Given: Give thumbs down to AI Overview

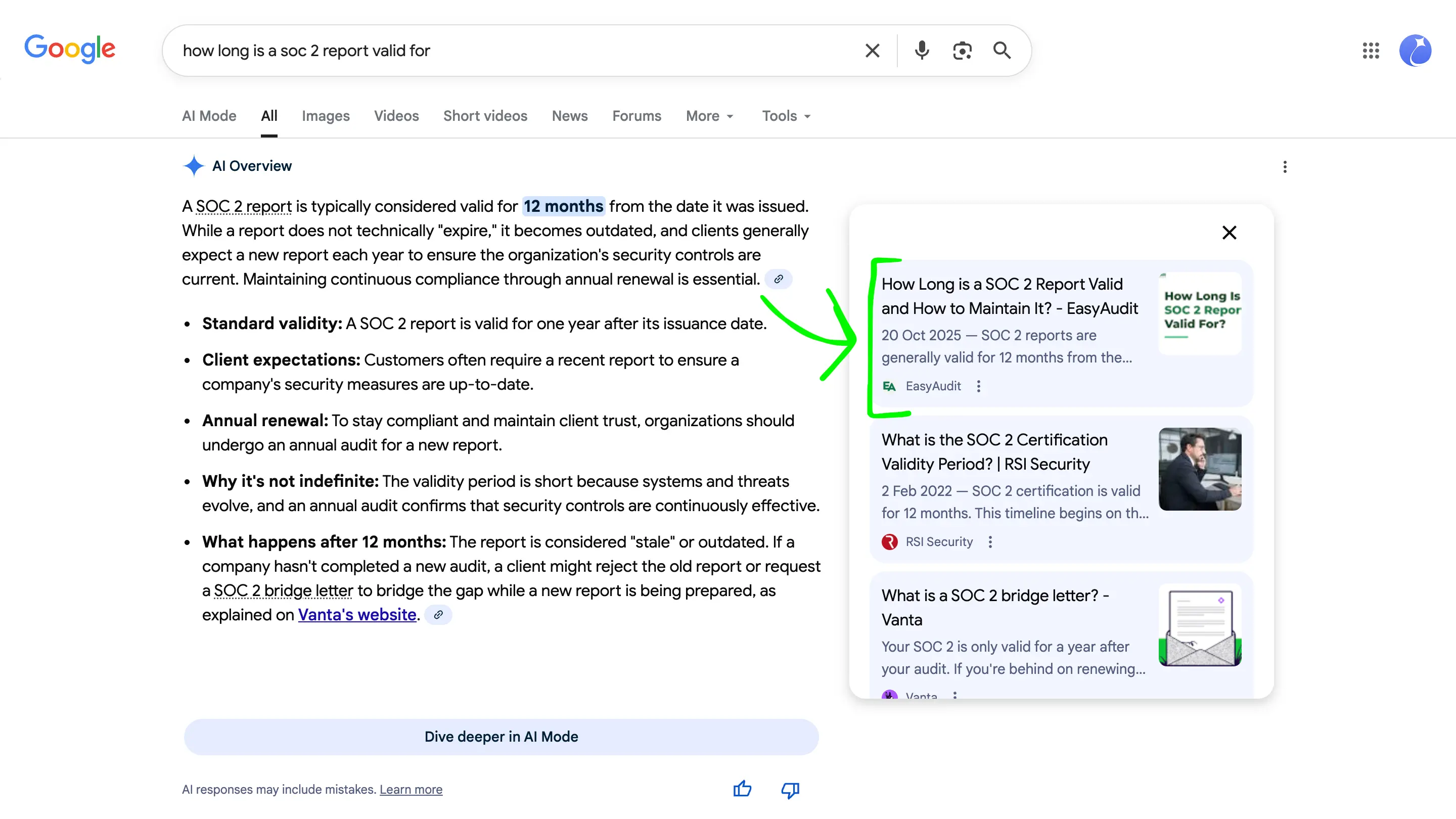Looking at the screenshot, I should (790, 789).
